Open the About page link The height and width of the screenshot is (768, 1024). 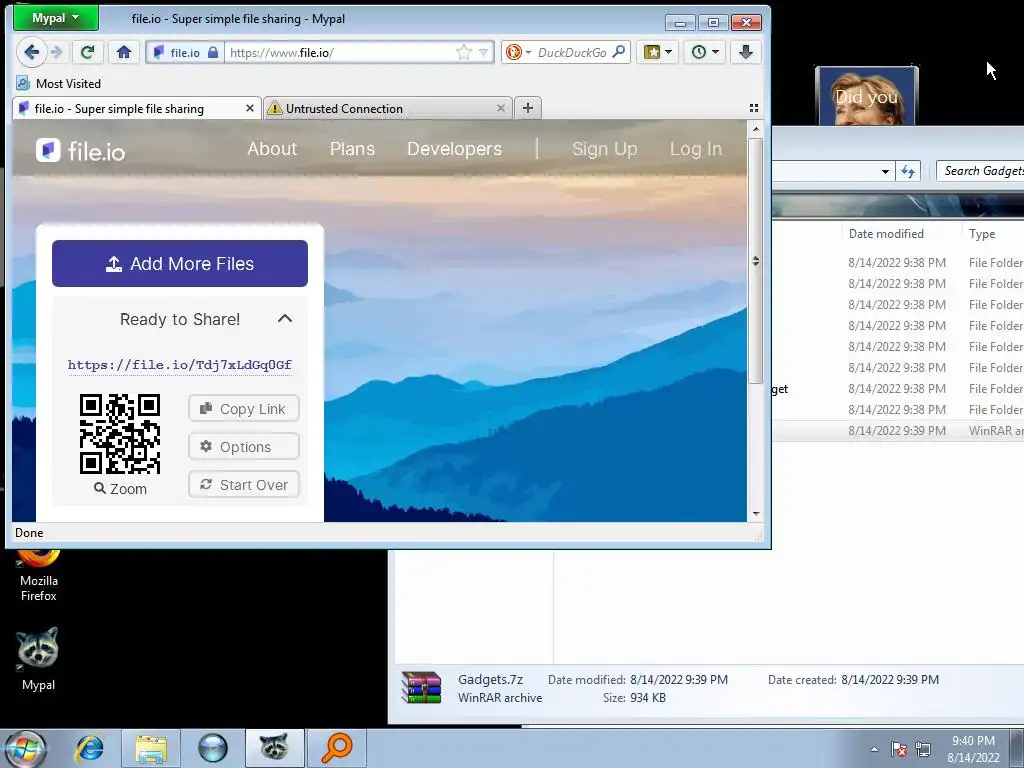coord(272,149)
